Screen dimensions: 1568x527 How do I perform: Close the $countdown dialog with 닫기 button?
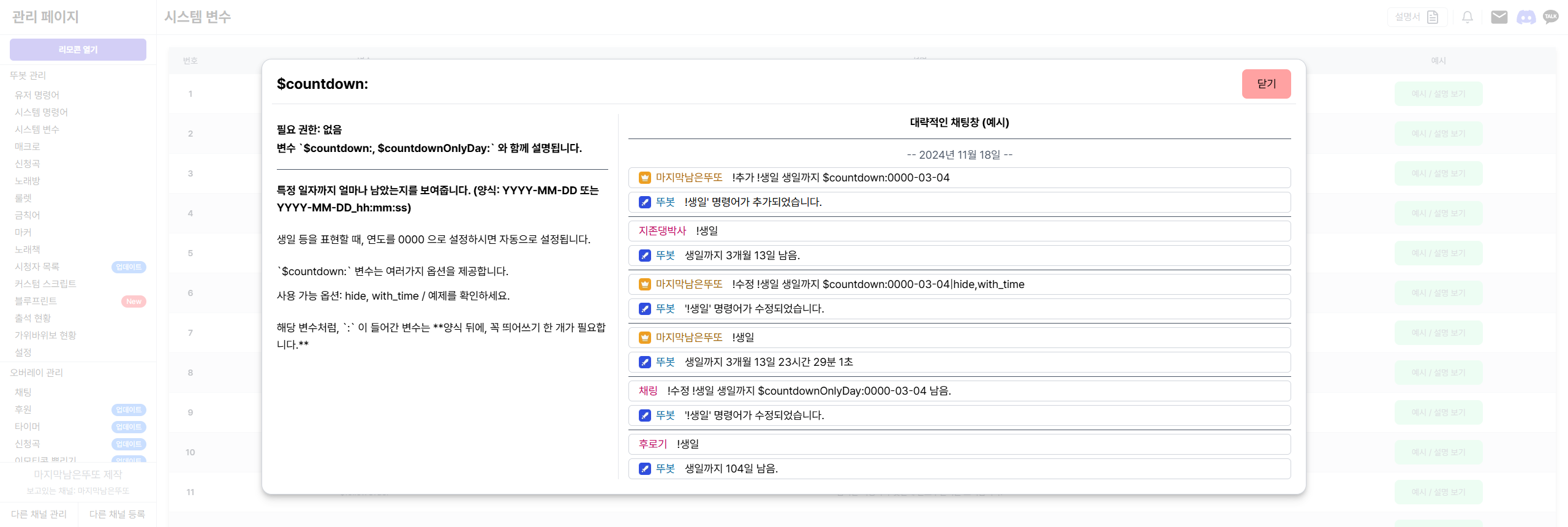[1266, 84]
